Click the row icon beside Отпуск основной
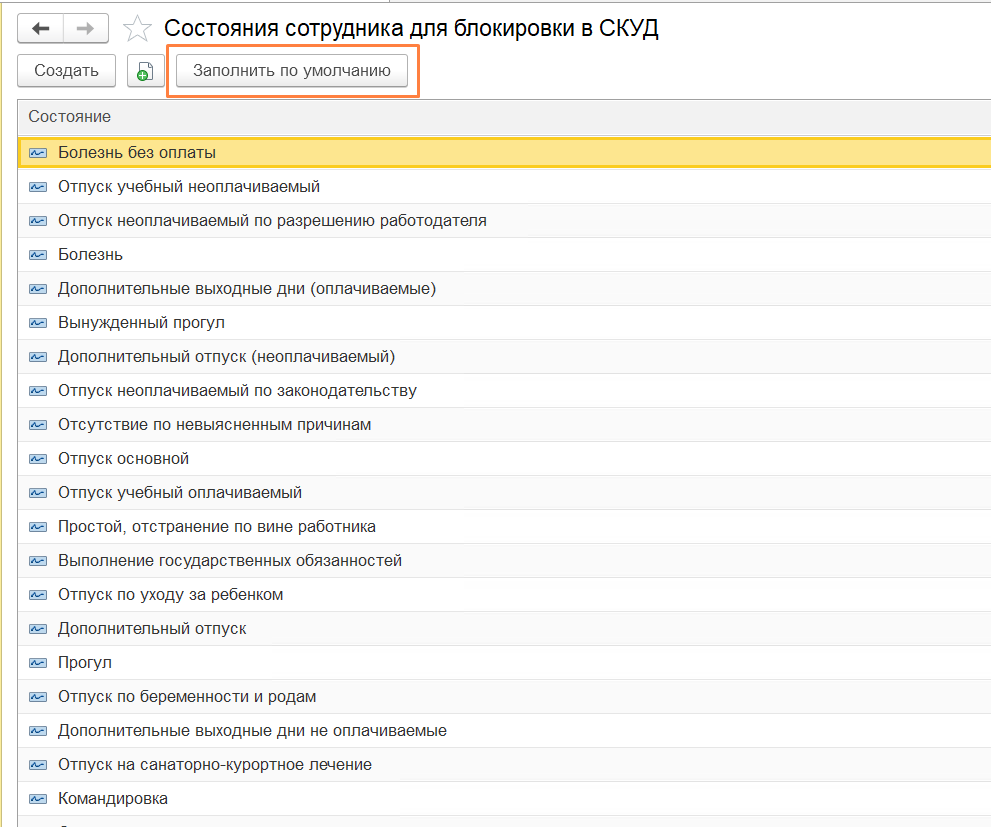 tap(38, 459)
